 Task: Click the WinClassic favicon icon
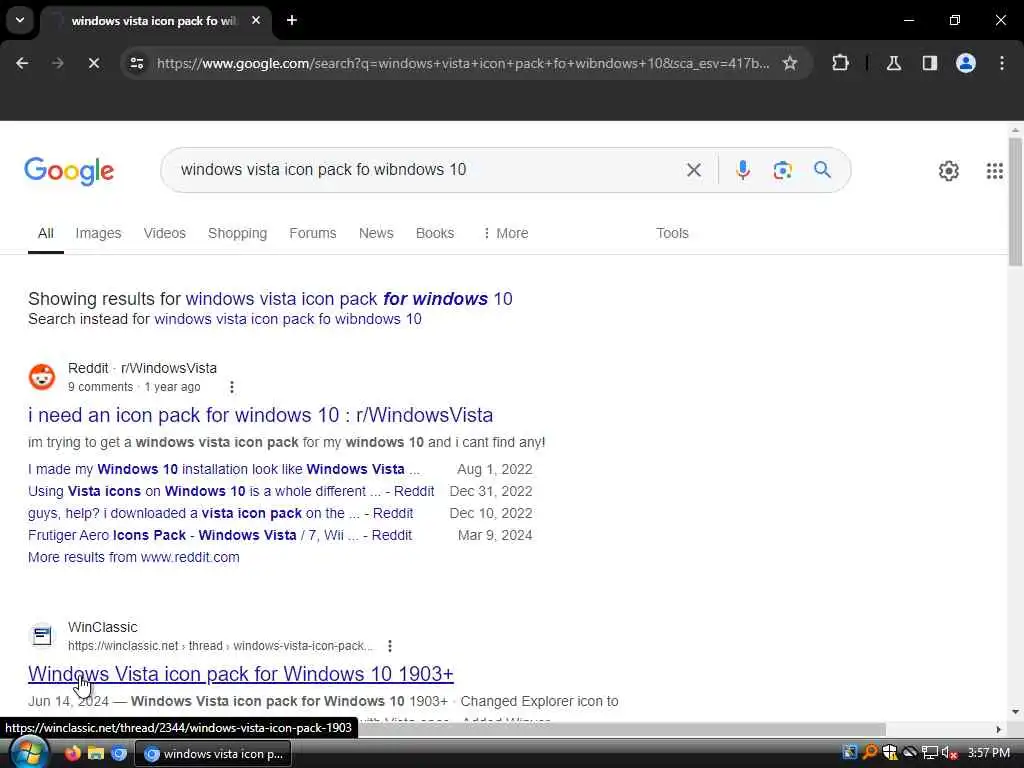click(42, 635)
